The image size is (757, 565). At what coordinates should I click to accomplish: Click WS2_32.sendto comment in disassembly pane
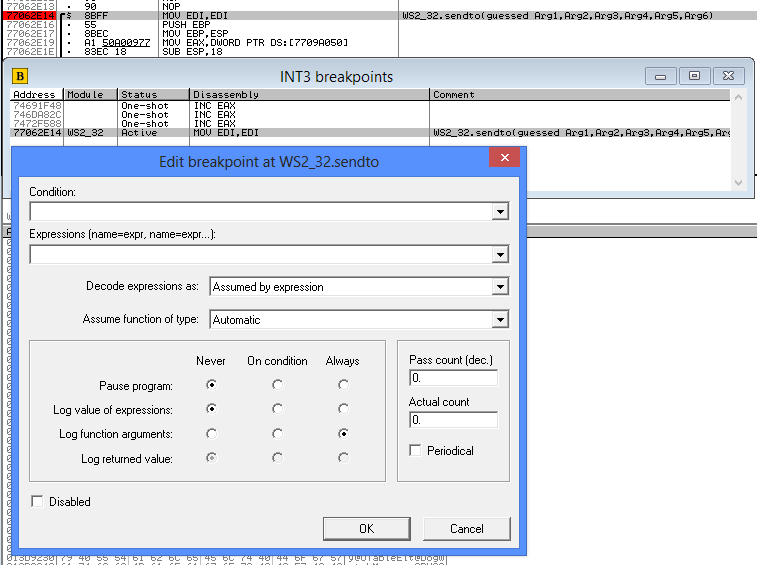pyautogui.click(x=558, y=16)
